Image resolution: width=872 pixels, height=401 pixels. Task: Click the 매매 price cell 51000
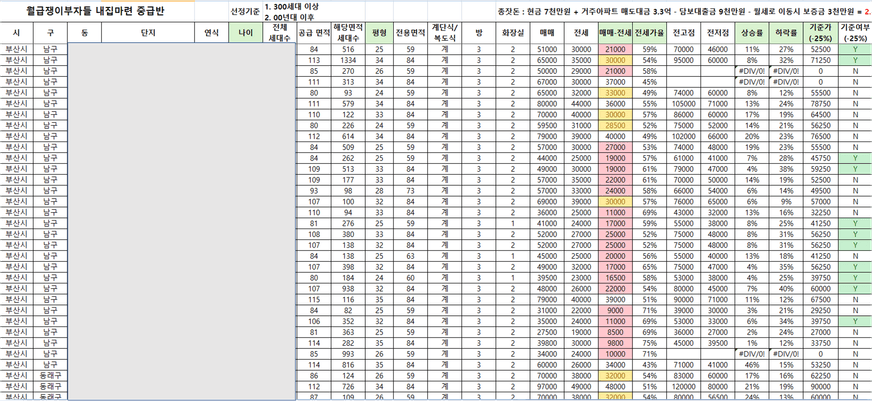547,49
